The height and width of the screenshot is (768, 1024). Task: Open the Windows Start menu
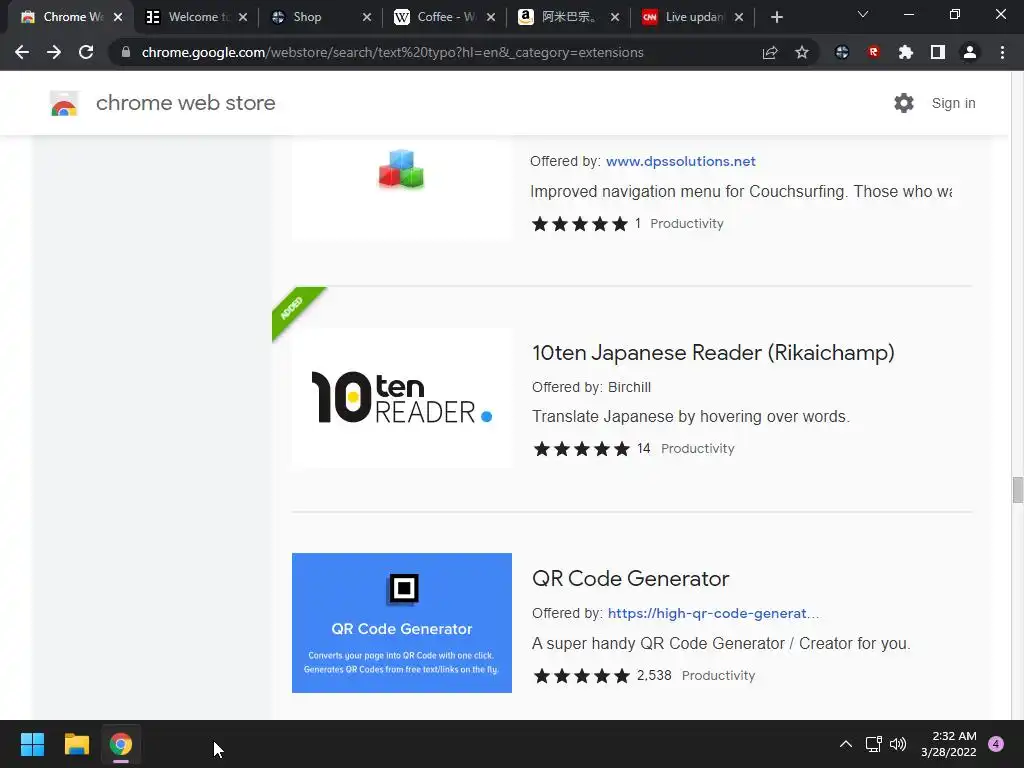pos(32,744)
